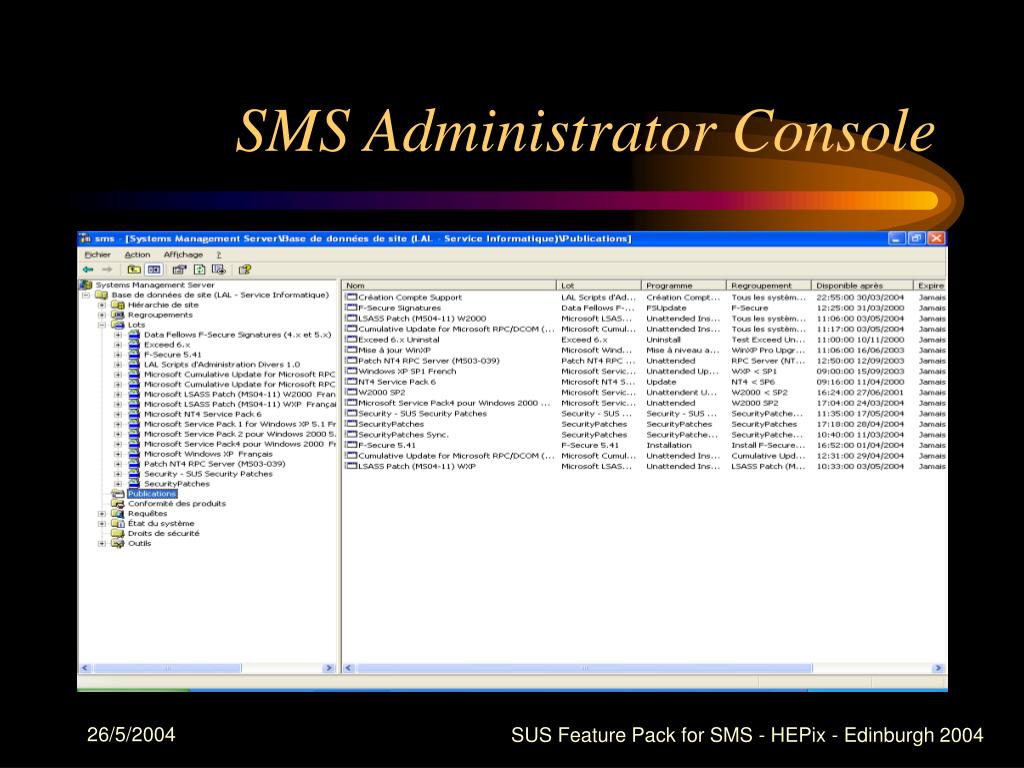Sort list by the Lot column header
Image resolution: width=1024 pixels, height=768 pixels.
[x=599, y=285]
